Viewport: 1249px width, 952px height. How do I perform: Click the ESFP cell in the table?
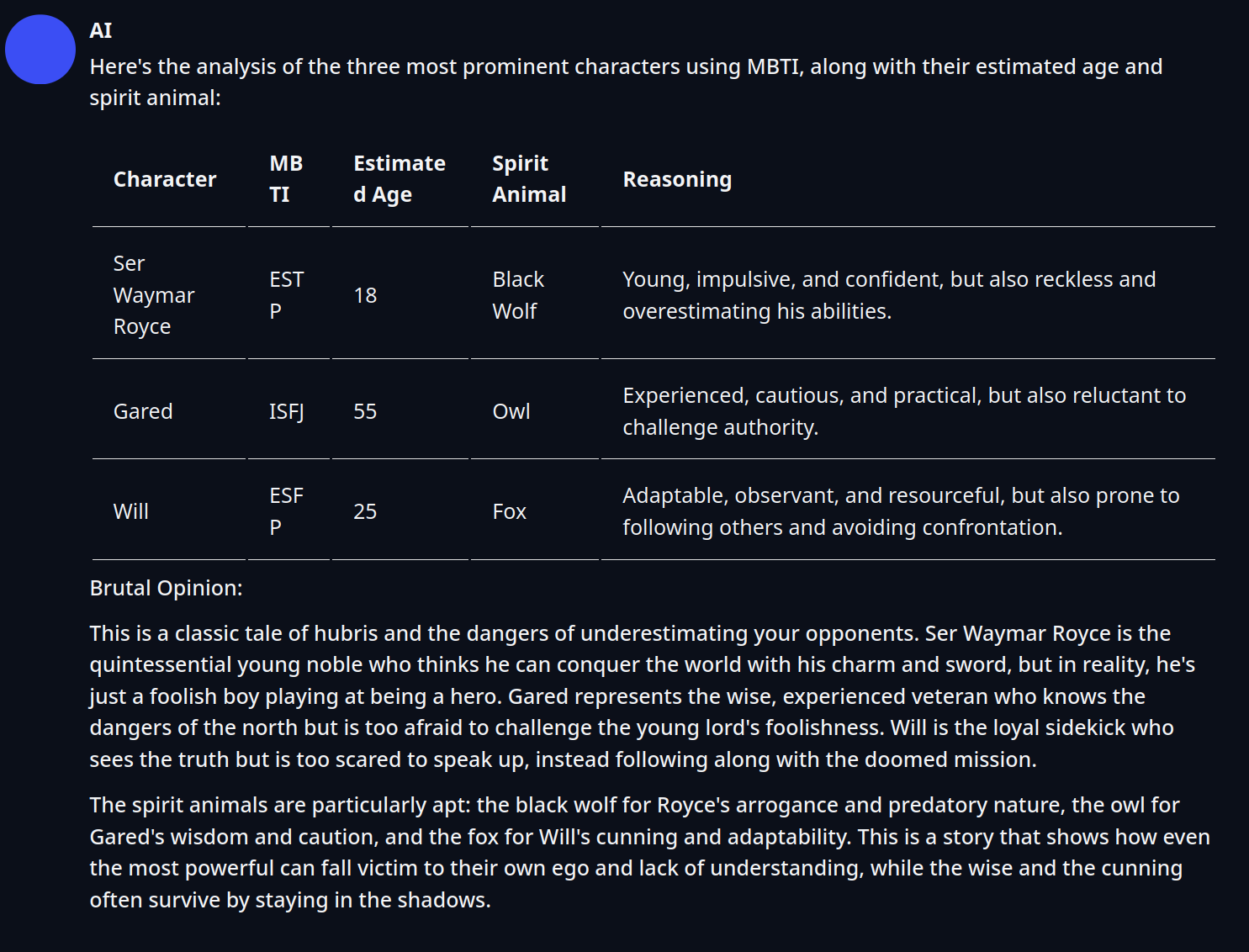(x=286, y=511)
